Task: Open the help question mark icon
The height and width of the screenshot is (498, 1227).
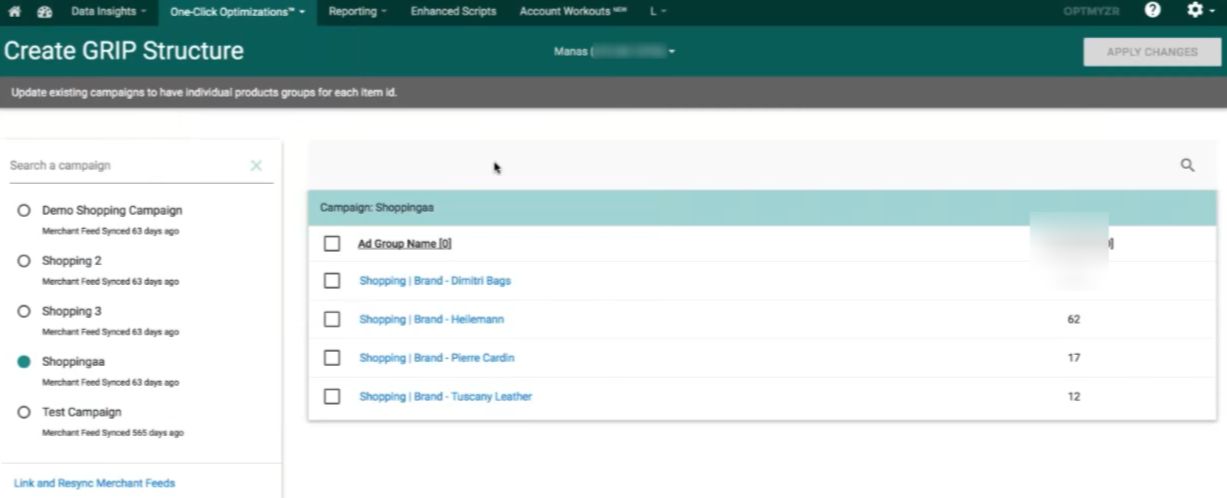Action: click(x=1153, y=10)
